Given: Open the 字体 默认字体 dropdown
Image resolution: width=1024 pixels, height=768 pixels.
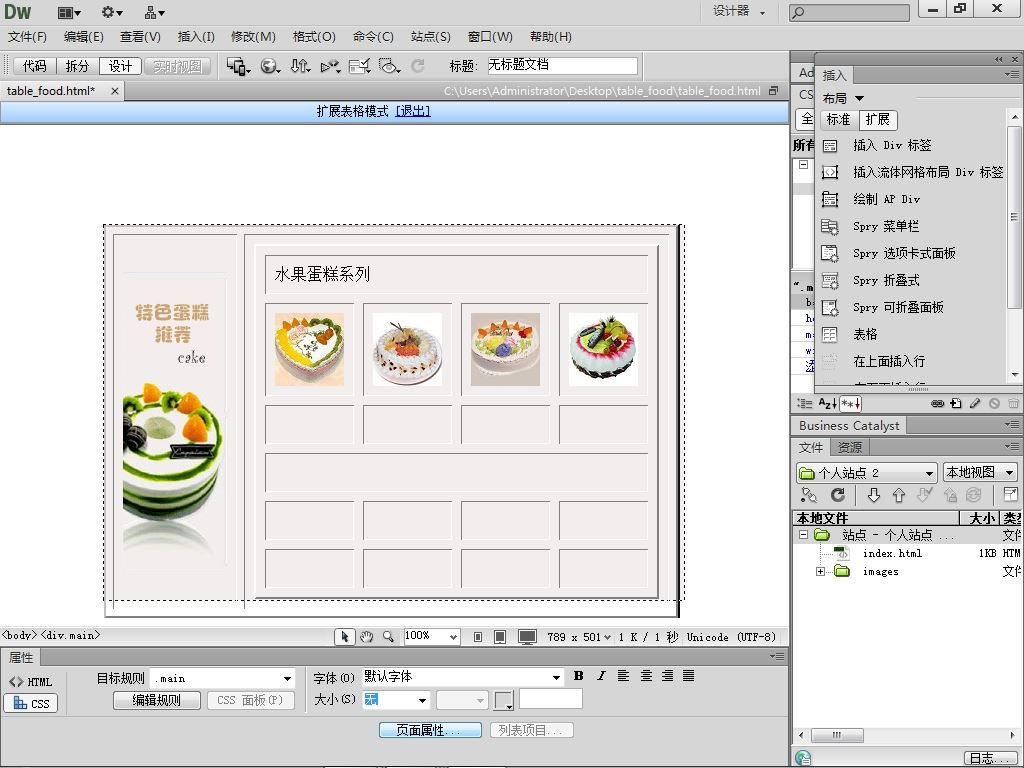Looking at the screenshot, I should coord(463,677).
